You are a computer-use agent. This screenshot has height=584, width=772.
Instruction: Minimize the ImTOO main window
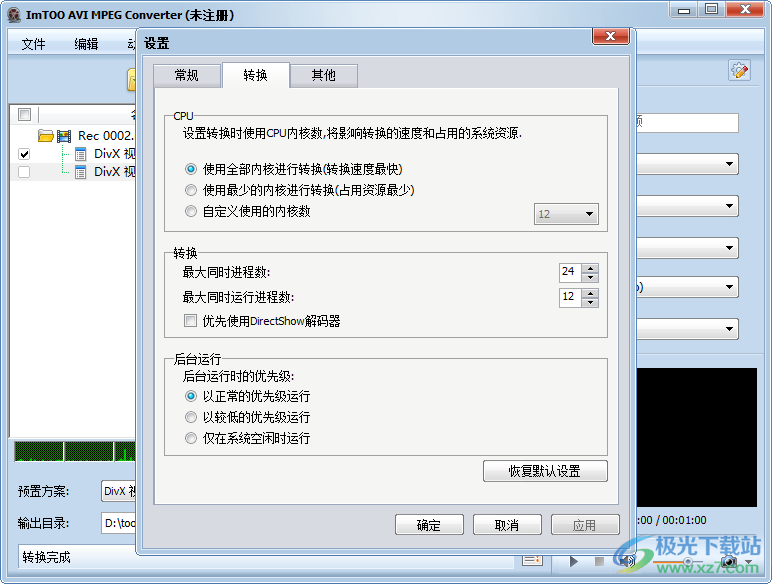(684, 10)
